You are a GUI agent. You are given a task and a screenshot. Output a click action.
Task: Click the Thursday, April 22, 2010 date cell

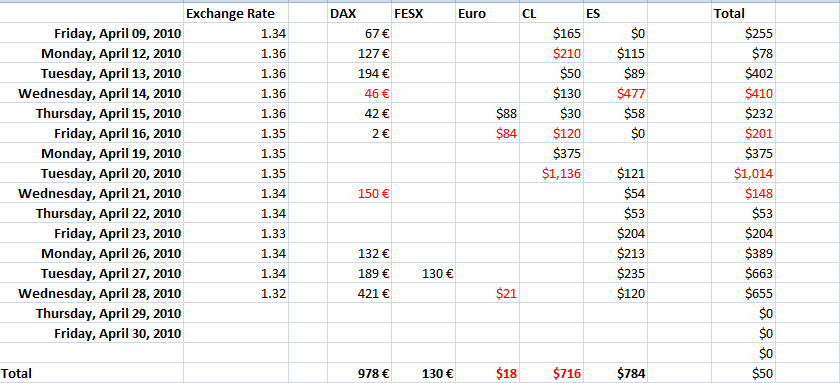point(92,214)
